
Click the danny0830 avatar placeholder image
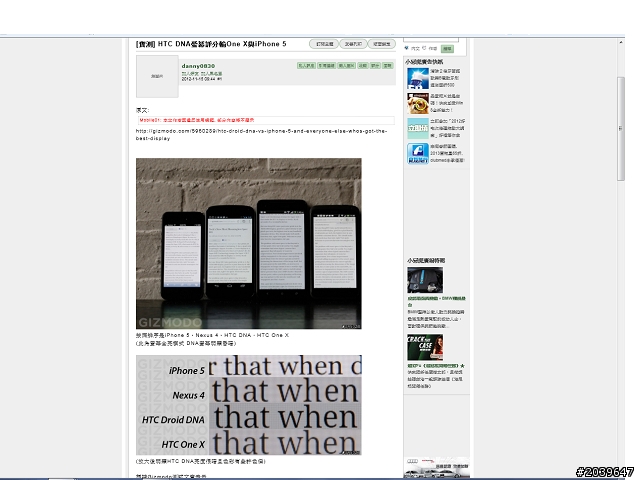157,76
